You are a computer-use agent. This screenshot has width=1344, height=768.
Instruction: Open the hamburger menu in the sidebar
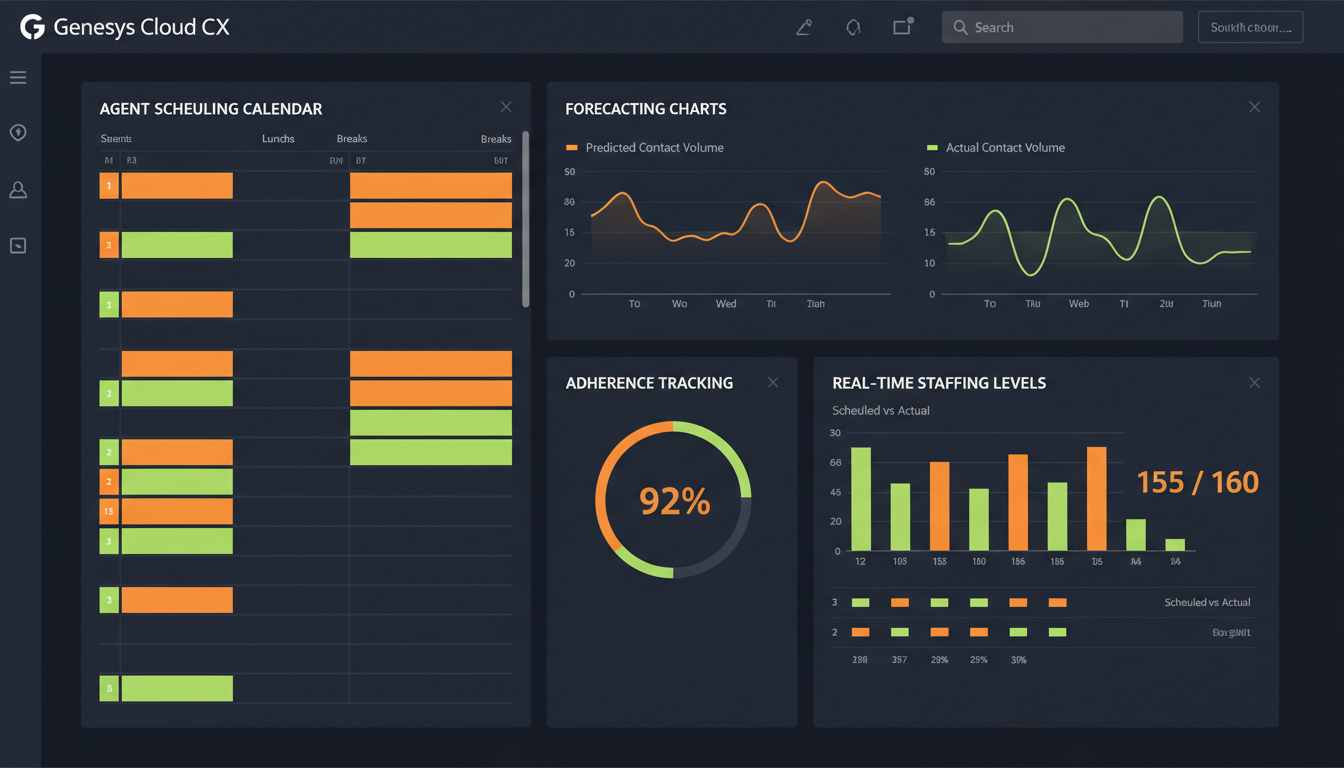coord(18,78)
